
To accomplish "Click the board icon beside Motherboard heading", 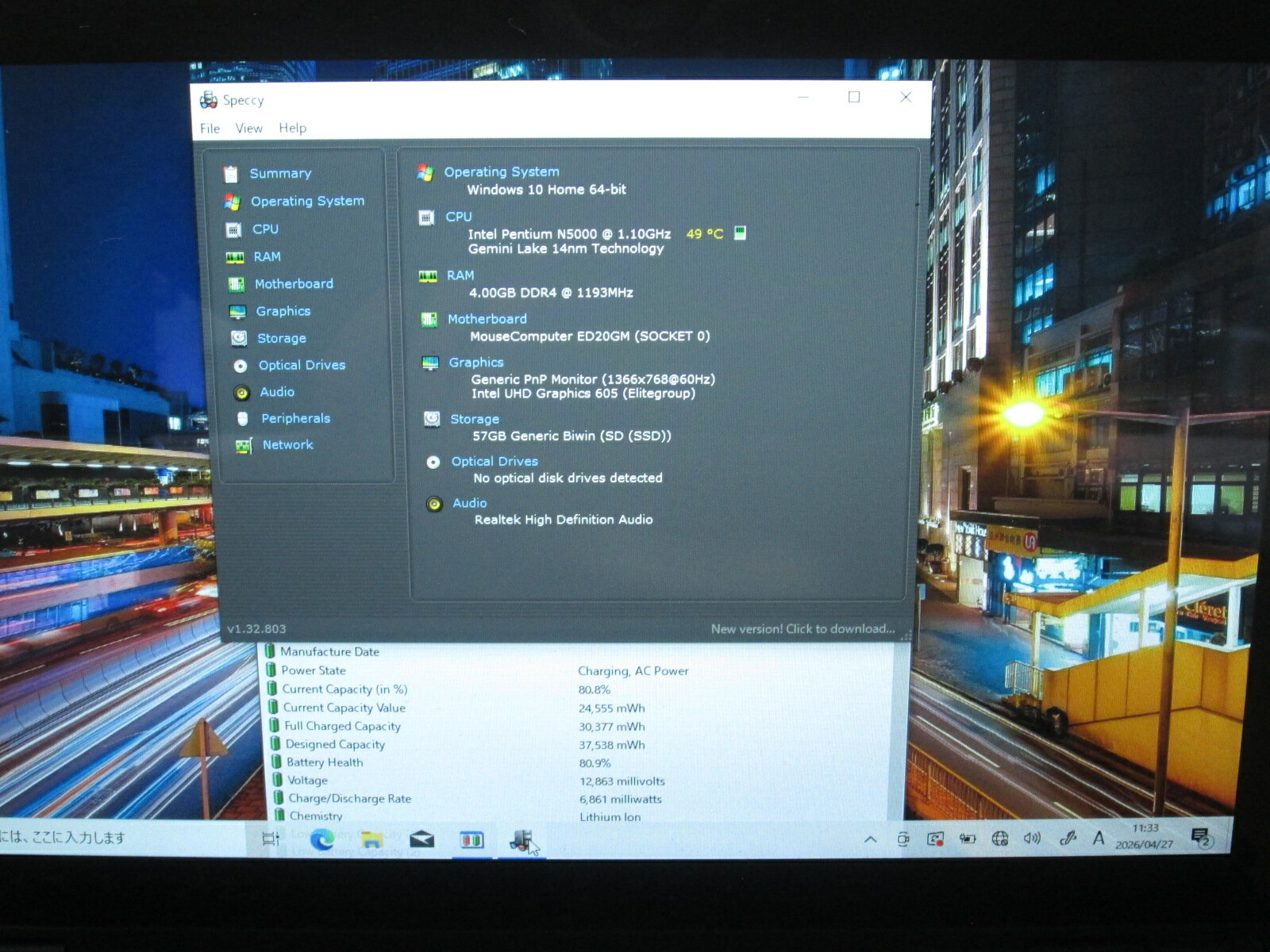I will coord(429,320).
